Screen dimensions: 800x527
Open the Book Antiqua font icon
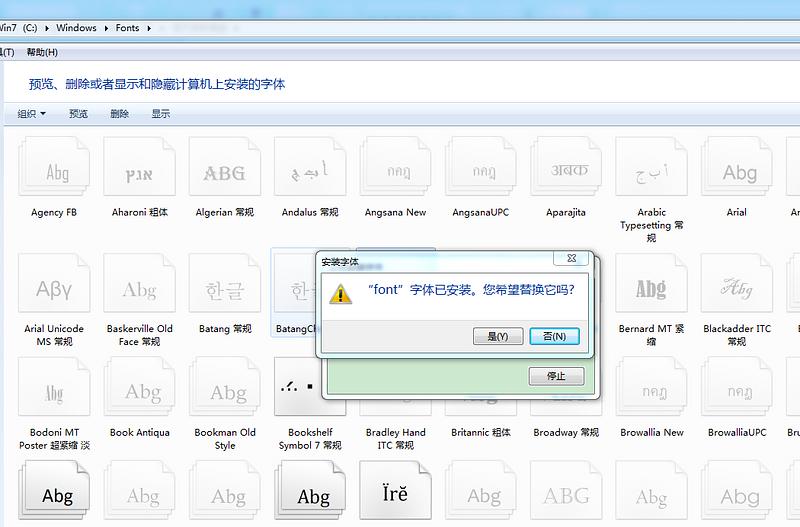coord(139,386)
